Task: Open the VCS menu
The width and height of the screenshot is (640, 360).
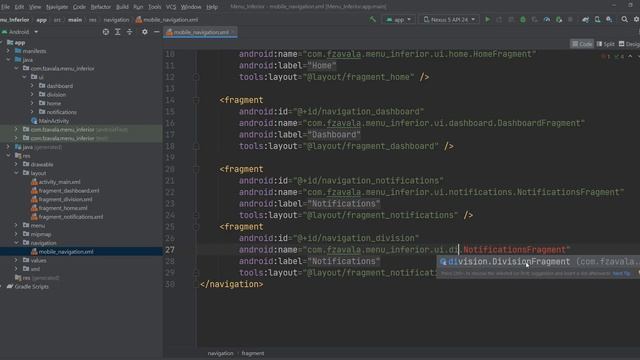Action: coord(171,7)
